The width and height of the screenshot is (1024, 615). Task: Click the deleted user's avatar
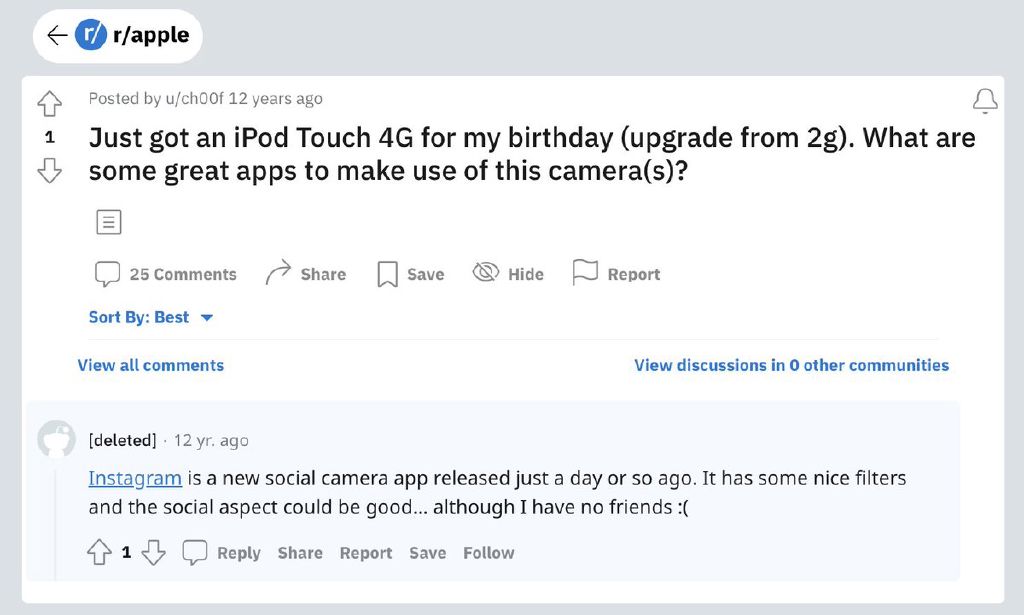(x=56, y=439)
